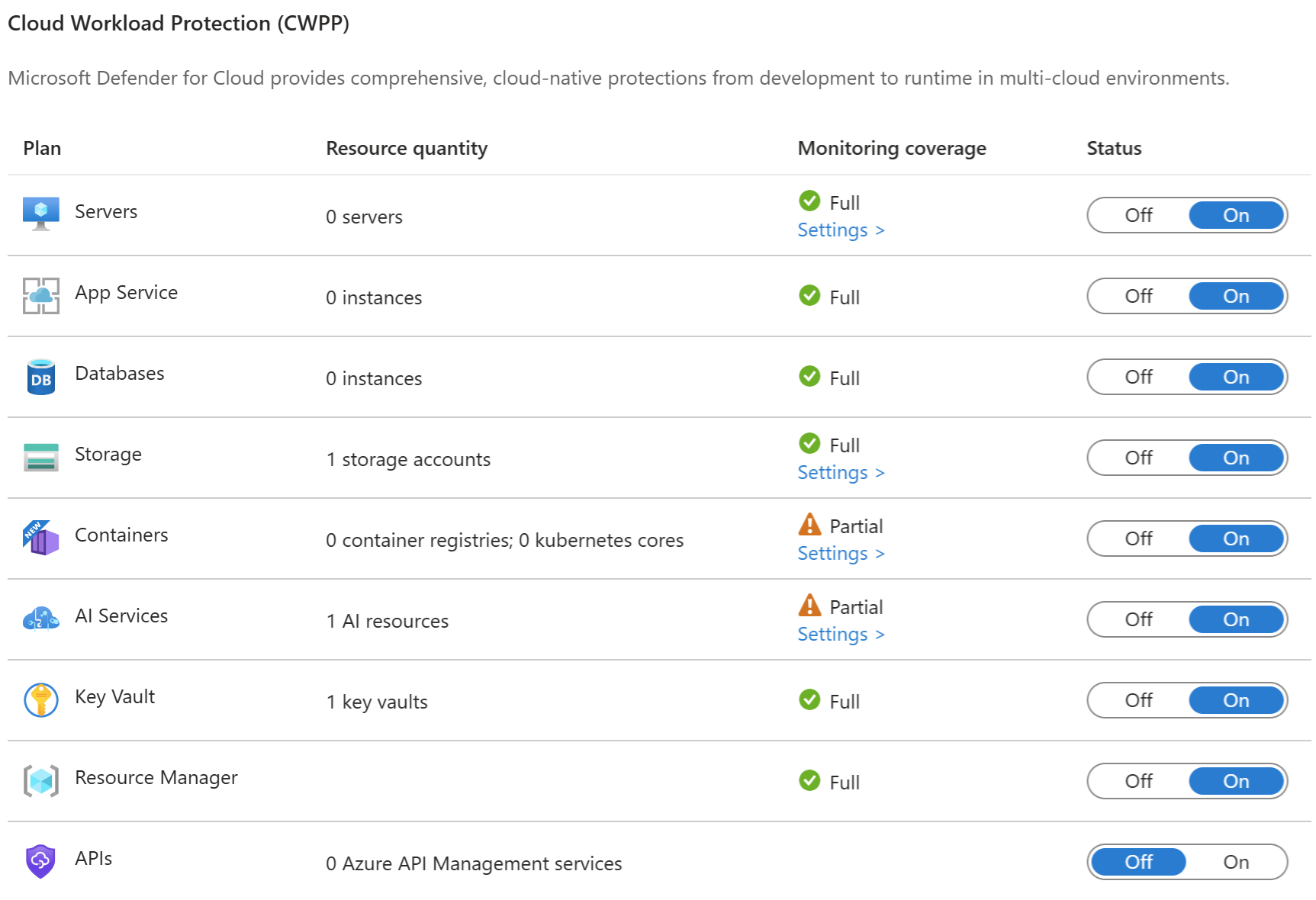Turn off the Databases plan

click(1138, 377)
